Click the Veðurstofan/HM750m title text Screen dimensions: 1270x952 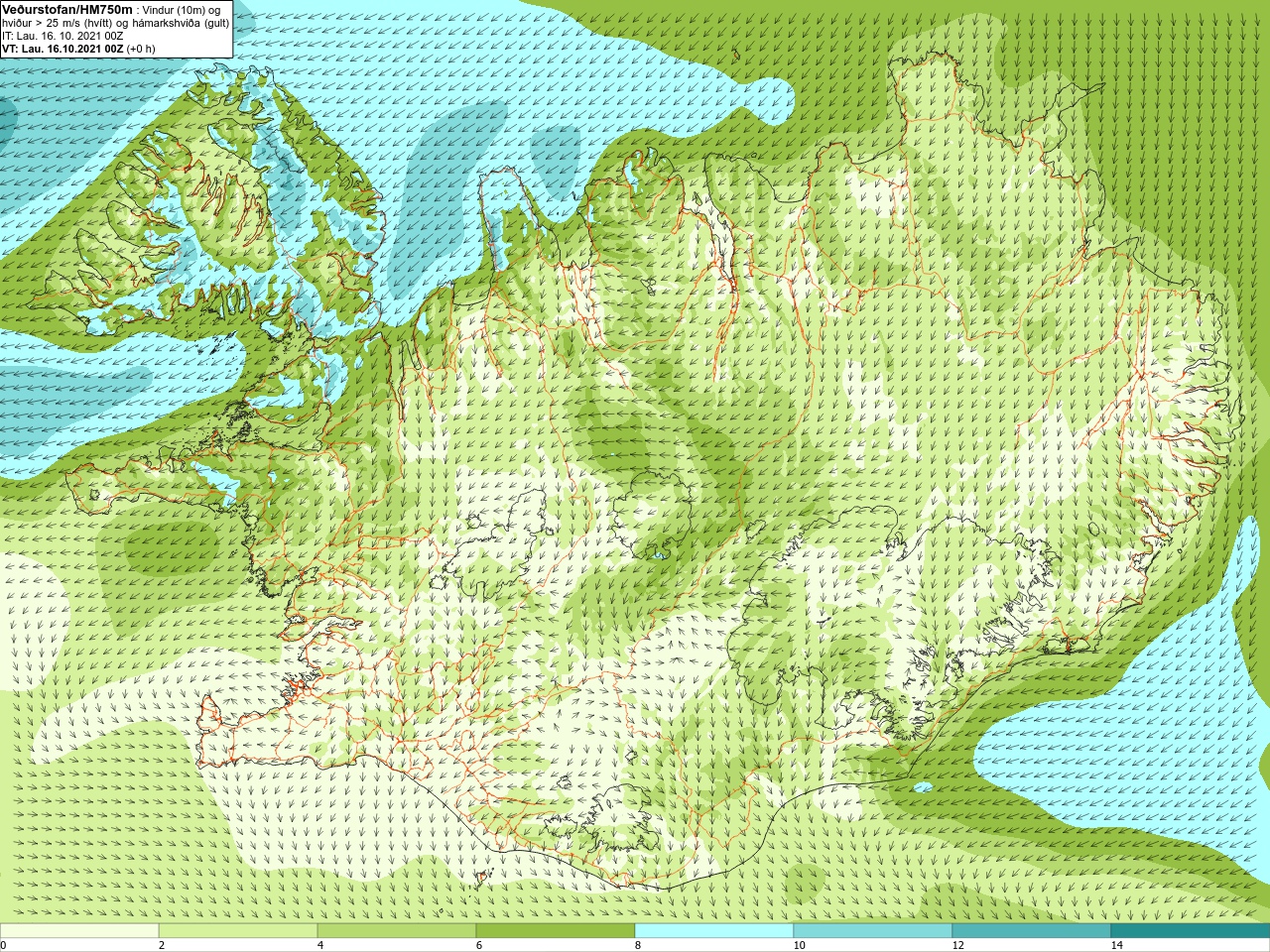pos(67,9)
